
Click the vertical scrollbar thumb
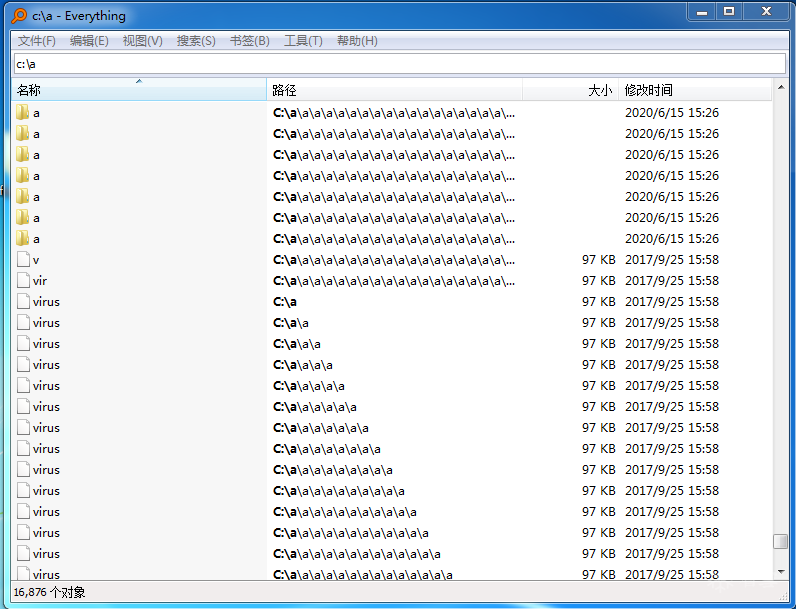click(780, 542)
